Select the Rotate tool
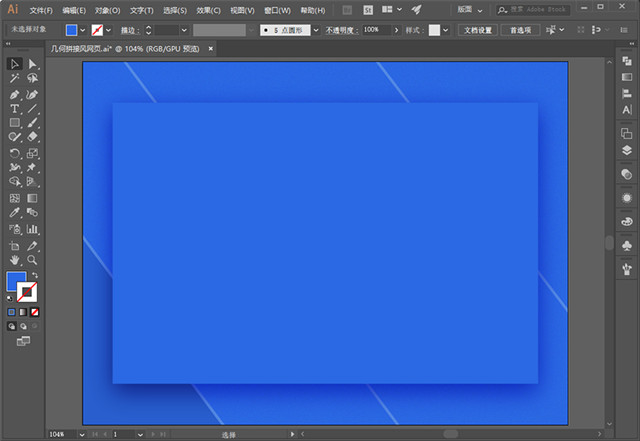 pos(15,153)
